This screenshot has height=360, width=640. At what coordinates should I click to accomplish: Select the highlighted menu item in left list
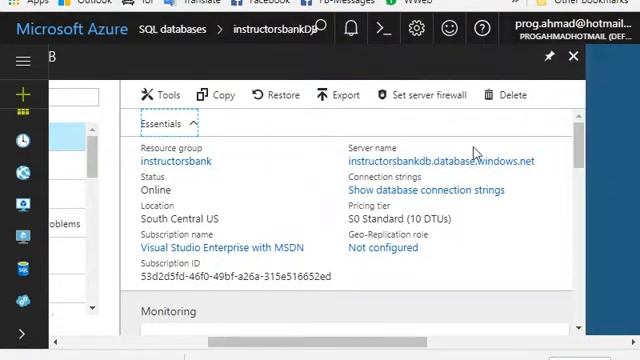67,136
